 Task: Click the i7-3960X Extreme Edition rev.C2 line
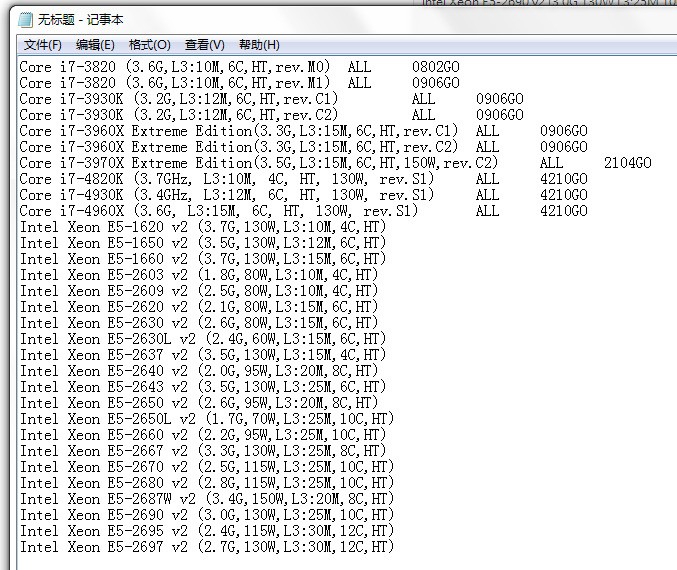[x=304, y=147]
